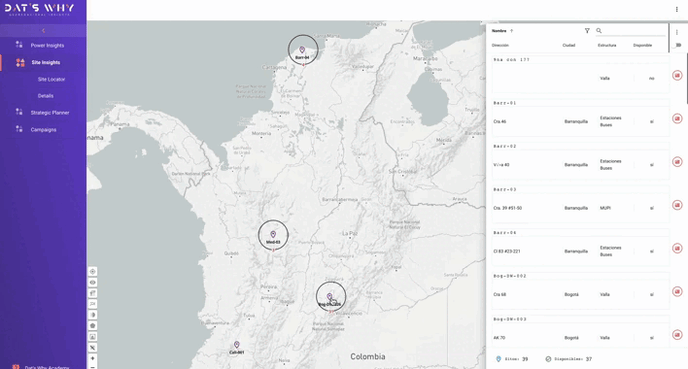Go to Campaigns section
The image size is (688, 369).
tap(43, 130)
